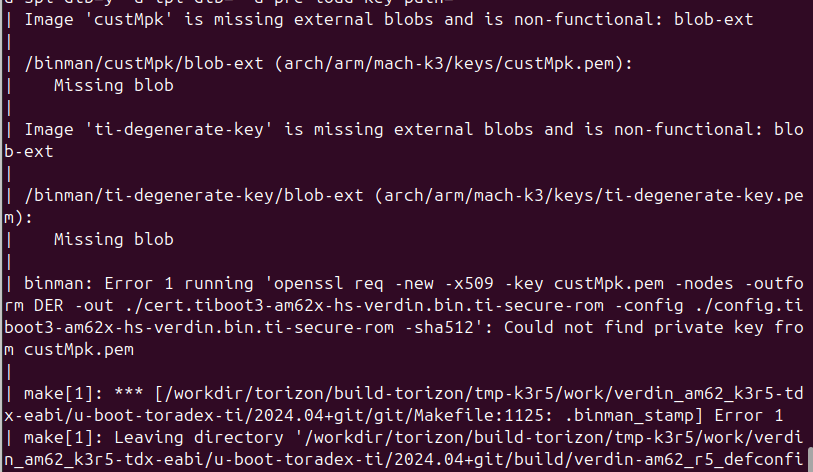Screen dimensions: 813x472
Task: Click the 'openssl req' command text
Action: click(329, 284)
